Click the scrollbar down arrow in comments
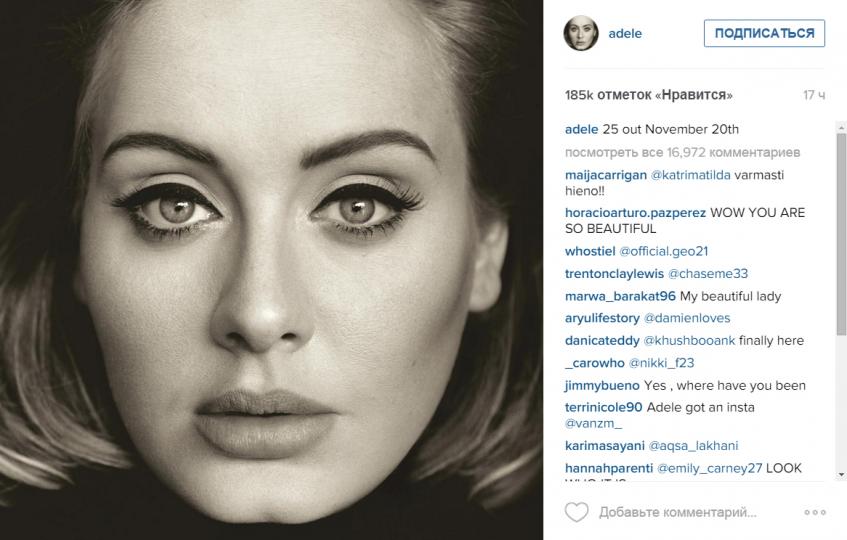Viewport: 847px width, 540px height. (x=841, y=475)
